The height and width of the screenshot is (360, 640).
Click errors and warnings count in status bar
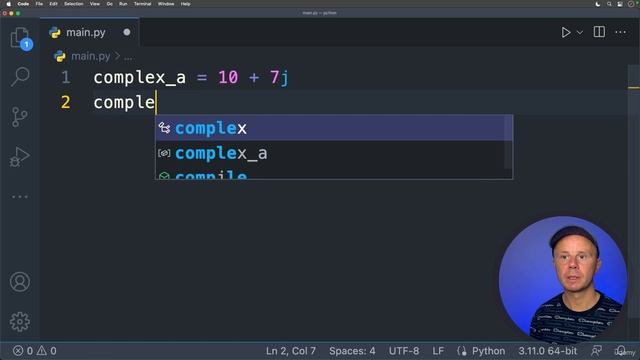[x=35, y=351]
